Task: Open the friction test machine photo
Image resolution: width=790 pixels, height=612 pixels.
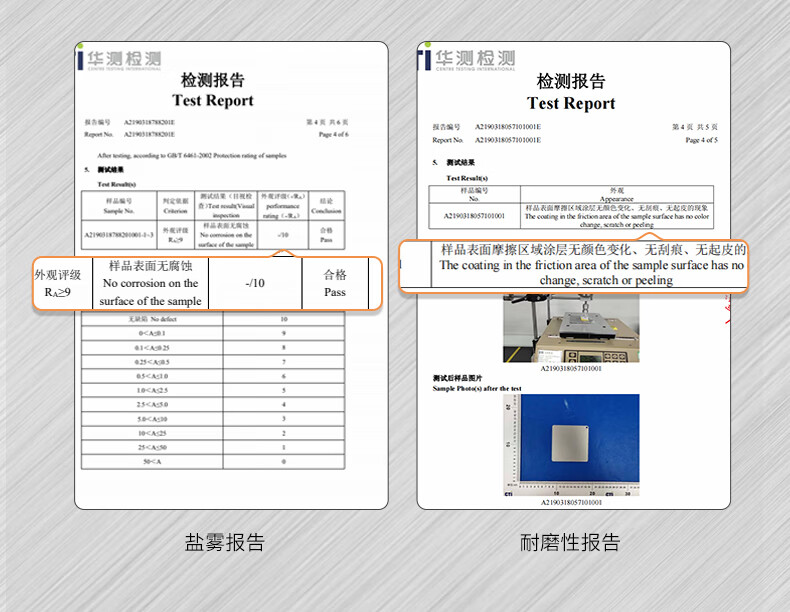Action: [x=571, y=329]
